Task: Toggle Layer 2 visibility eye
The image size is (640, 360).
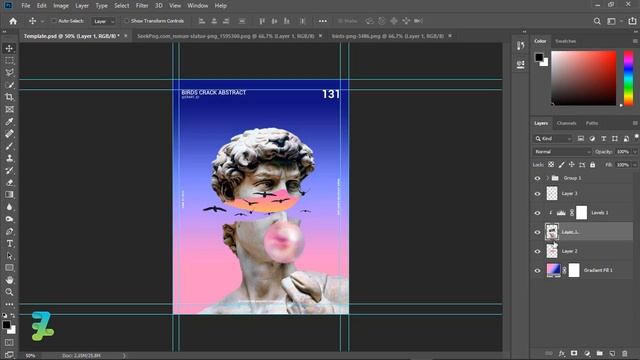Action: pos(537,251)
